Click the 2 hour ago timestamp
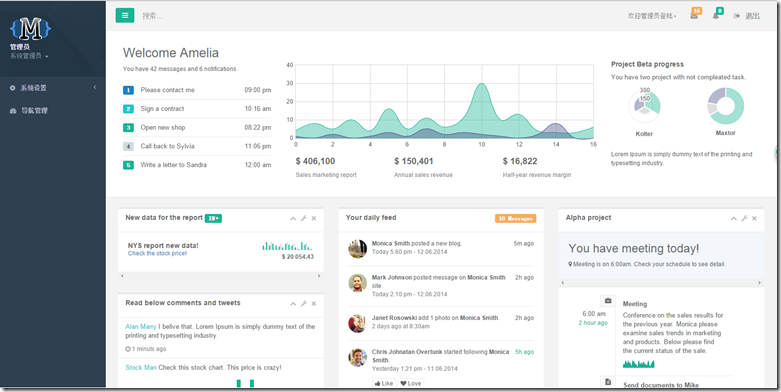 tap(593, 323)
